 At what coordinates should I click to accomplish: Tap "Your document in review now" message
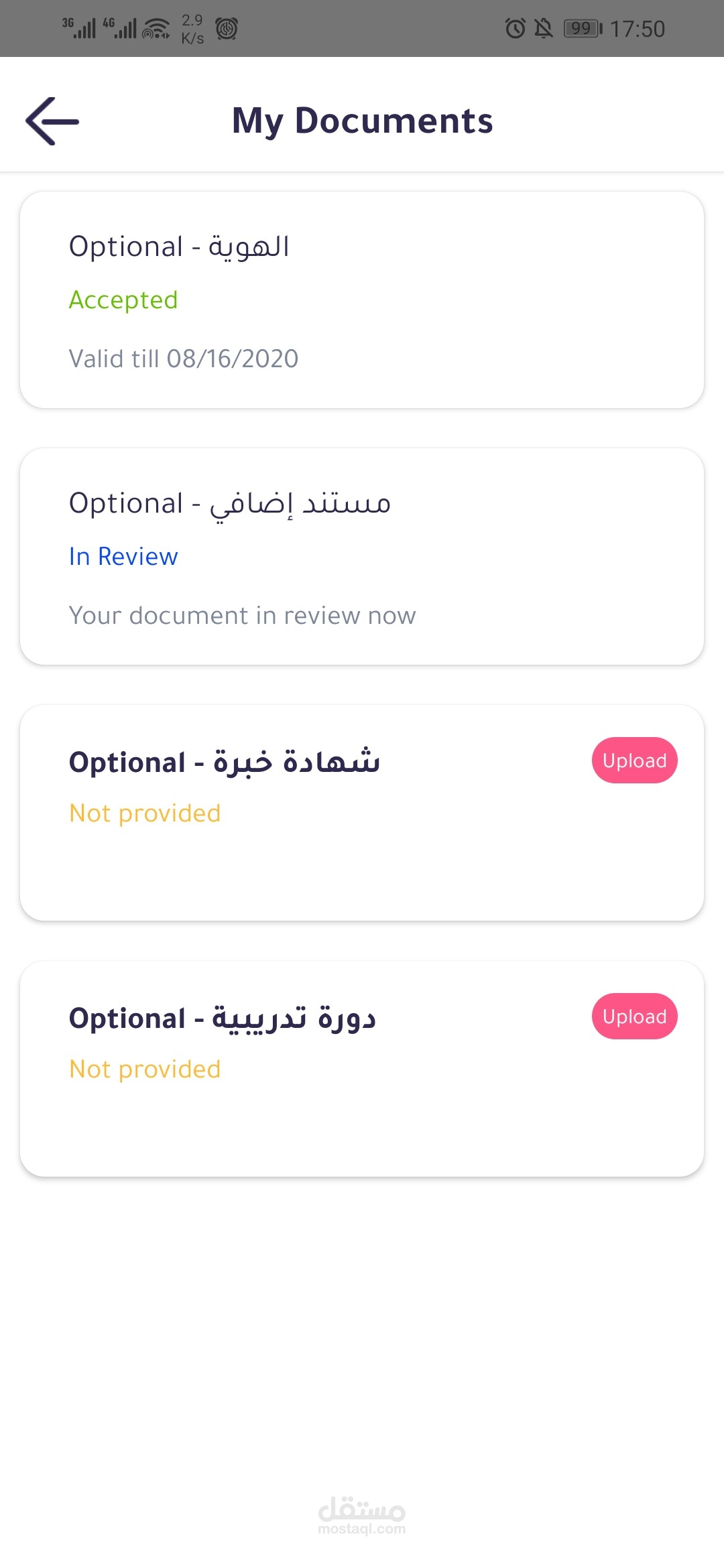pyautogui.click(x=242, y=615)
